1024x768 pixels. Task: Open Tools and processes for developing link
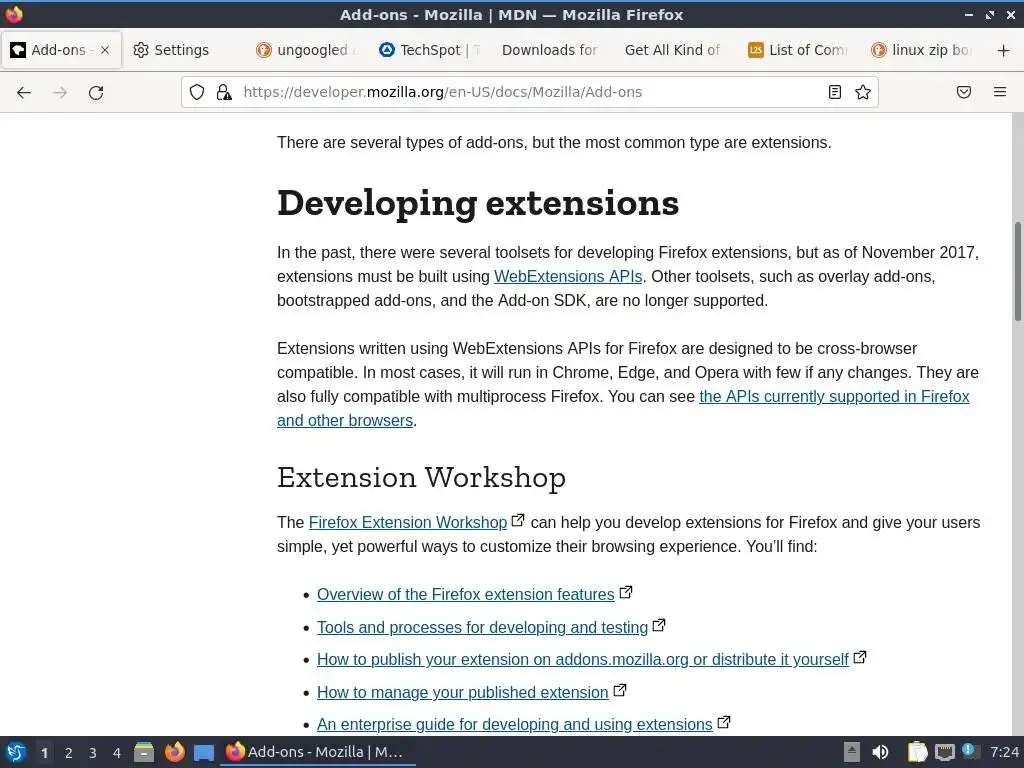482,628
